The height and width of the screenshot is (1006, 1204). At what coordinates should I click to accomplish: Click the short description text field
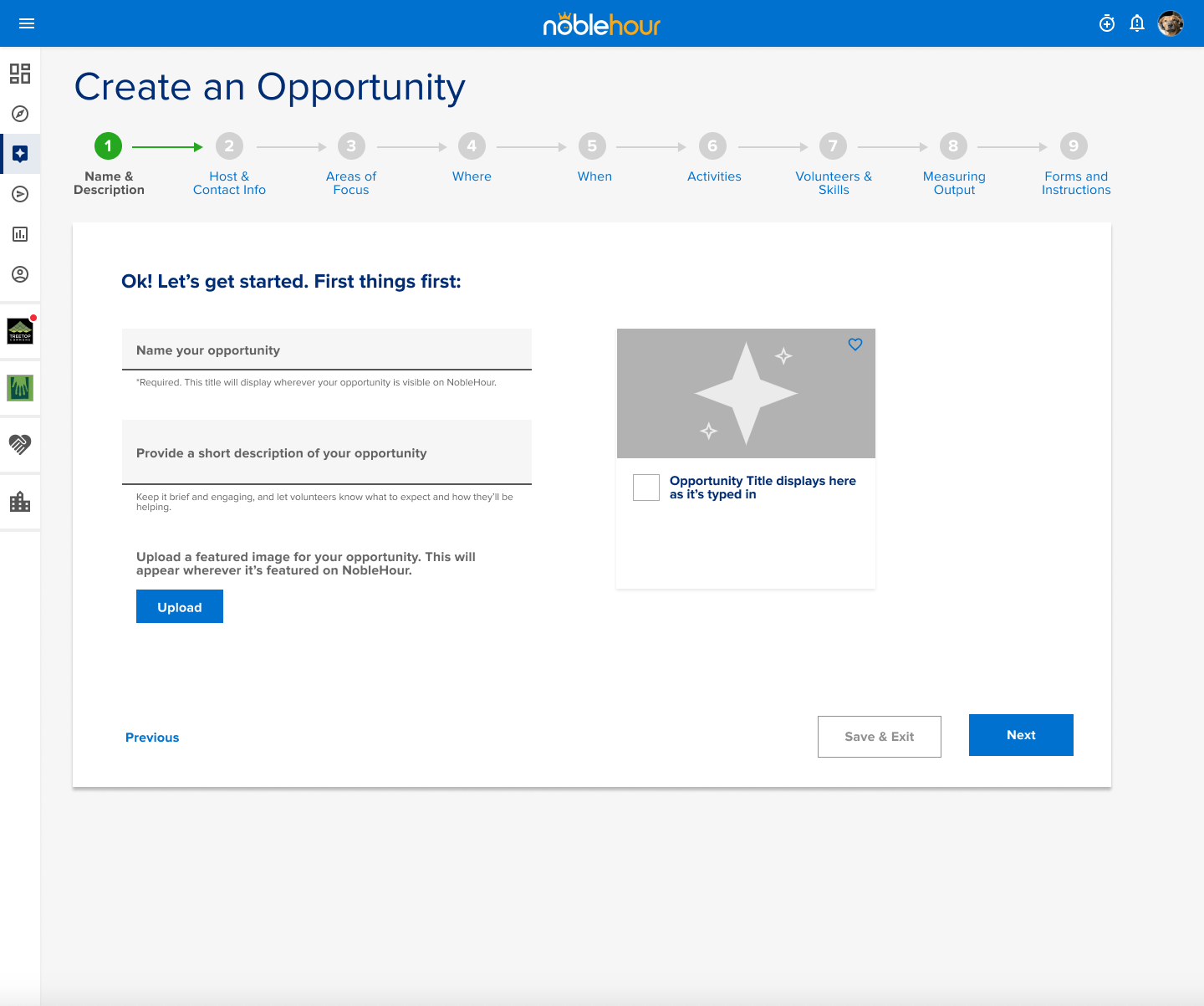click(327, 452)
